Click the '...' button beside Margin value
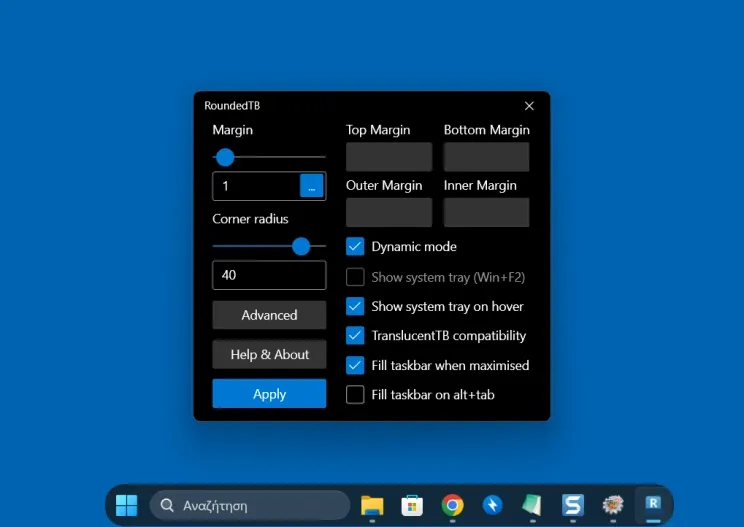The width and height of the screenshot is (744, 527). tap(312, 186)
